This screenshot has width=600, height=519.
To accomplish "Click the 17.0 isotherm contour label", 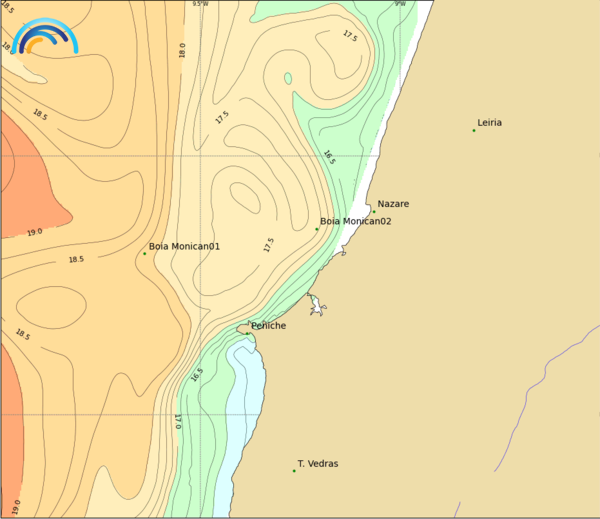I will (x=177, y=421).
